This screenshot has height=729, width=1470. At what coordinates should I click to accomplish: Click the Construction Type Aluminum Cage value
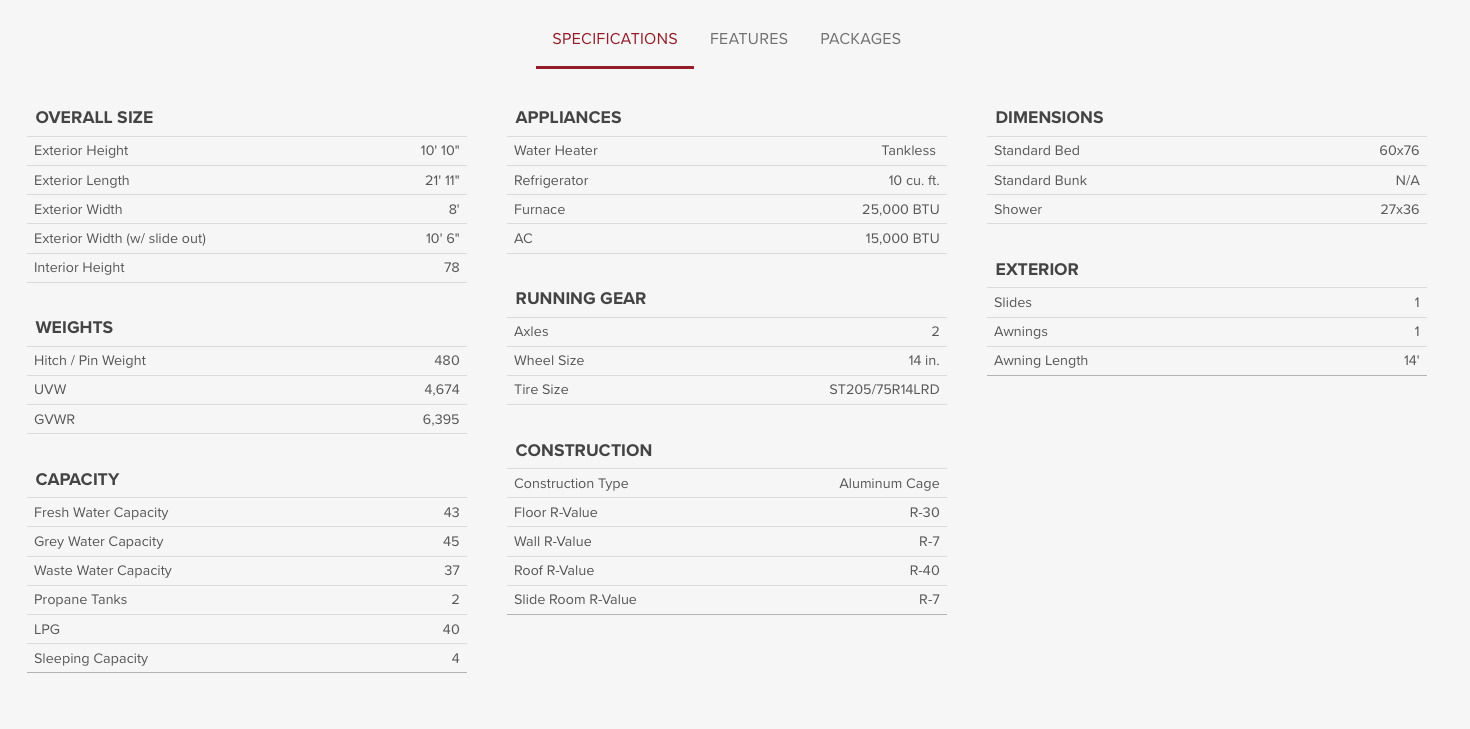pyautogui.click(x=889, y=484)
